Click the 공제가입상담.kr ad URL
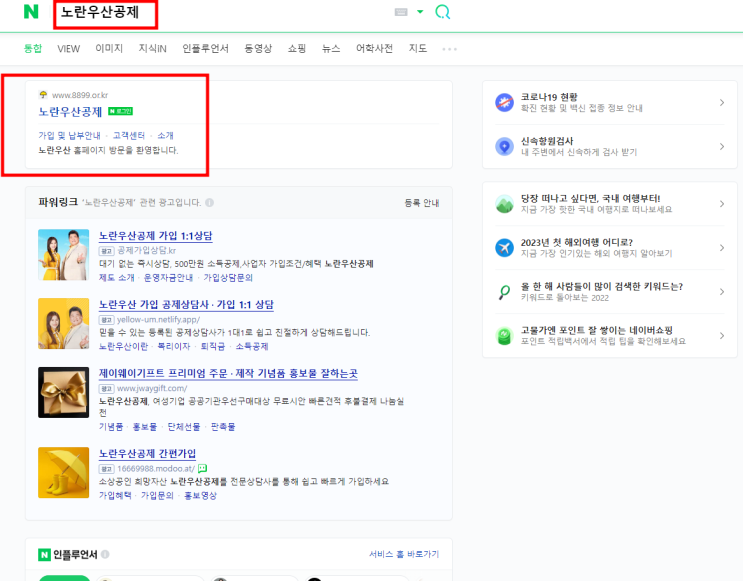This screenshot has width=743, height=581. 146,250
